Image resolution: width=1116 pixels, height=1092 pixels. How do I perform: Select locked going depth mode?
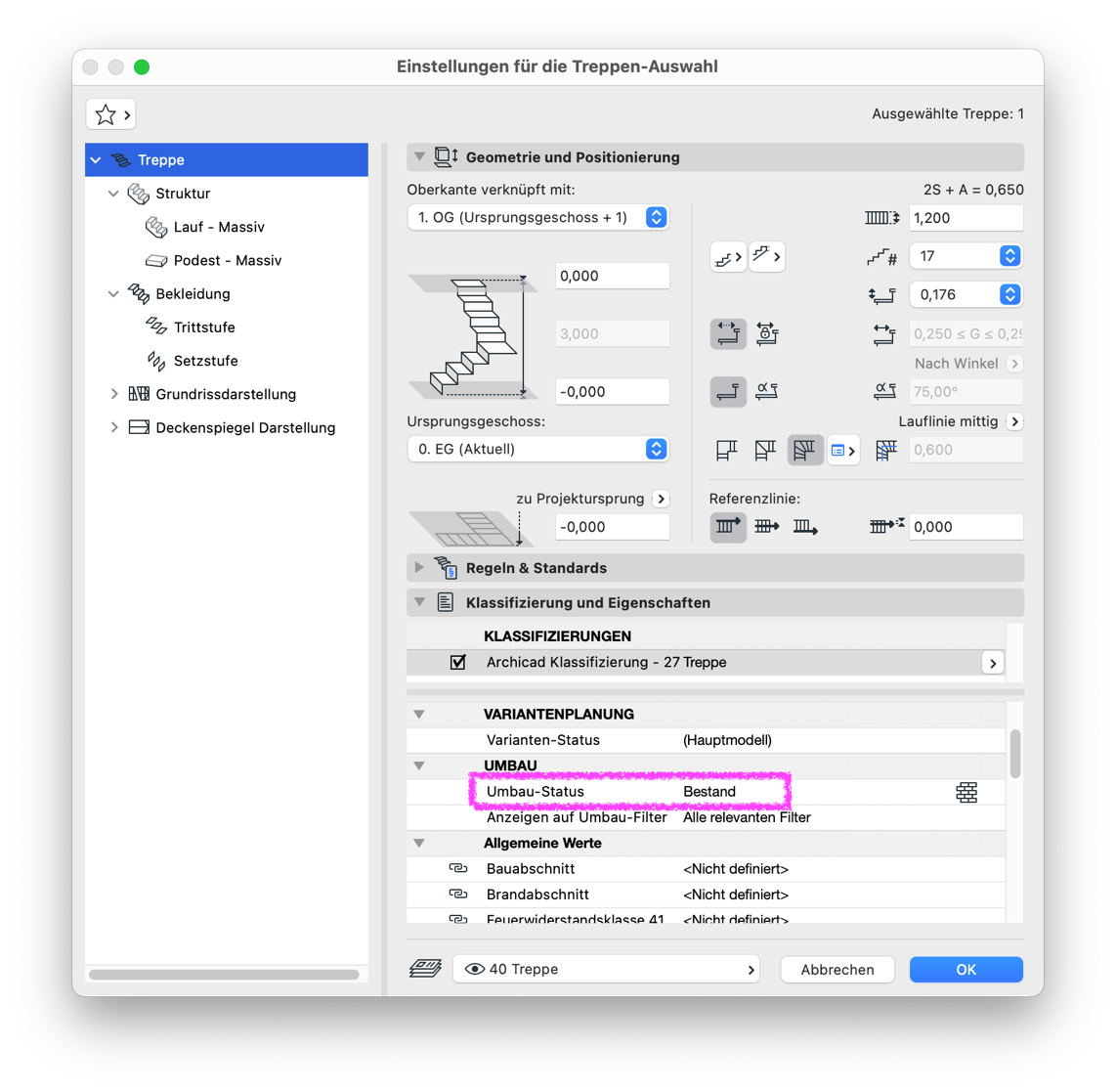coord(767,333)
